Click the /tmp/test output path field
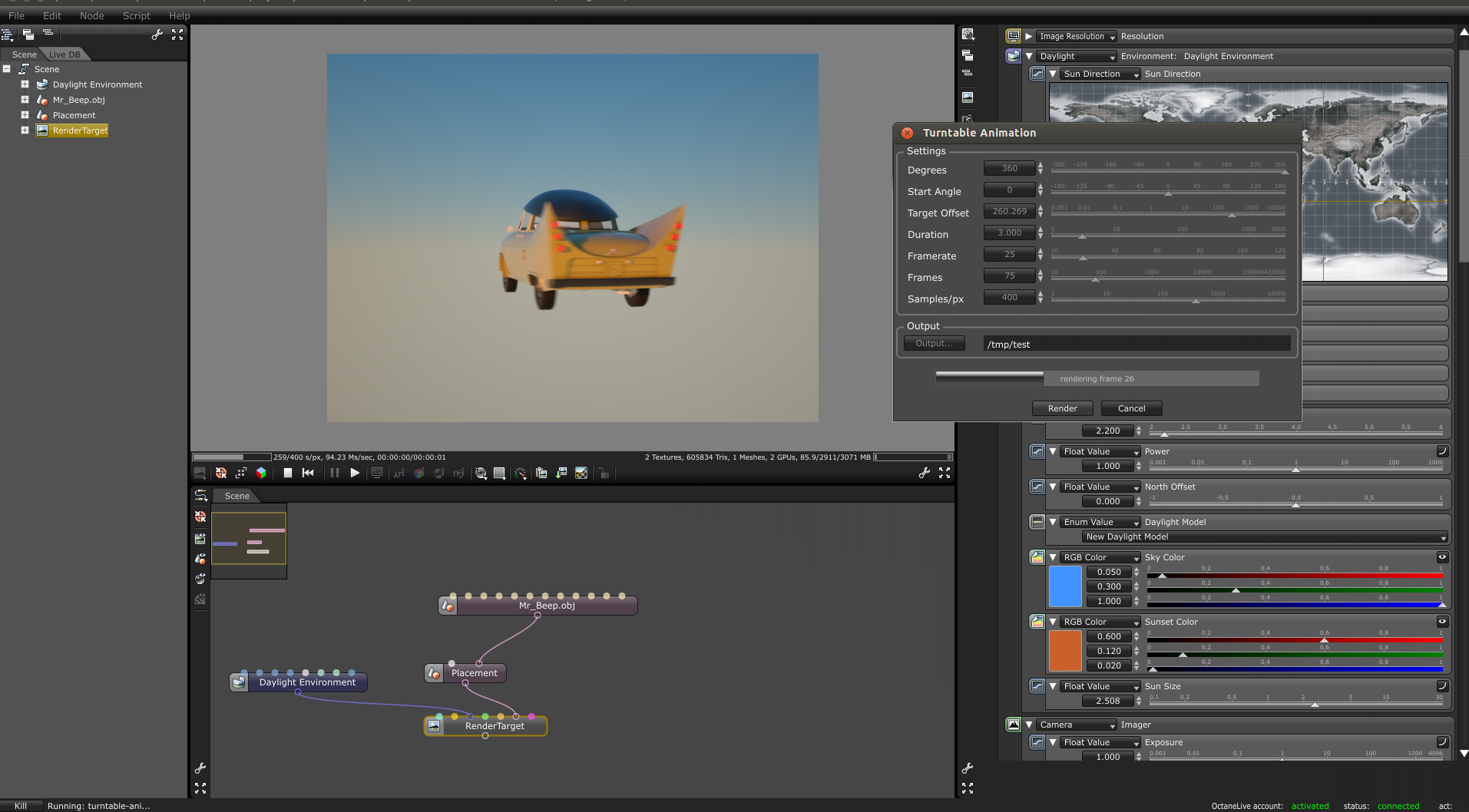 pos(1136,344)
